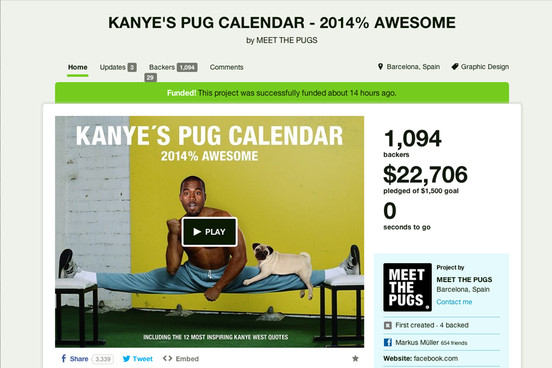Screen dimensions: 552x368
Task: Click the Embed code brackets icon
Action: pyautogui.click(x=168, y=358)
